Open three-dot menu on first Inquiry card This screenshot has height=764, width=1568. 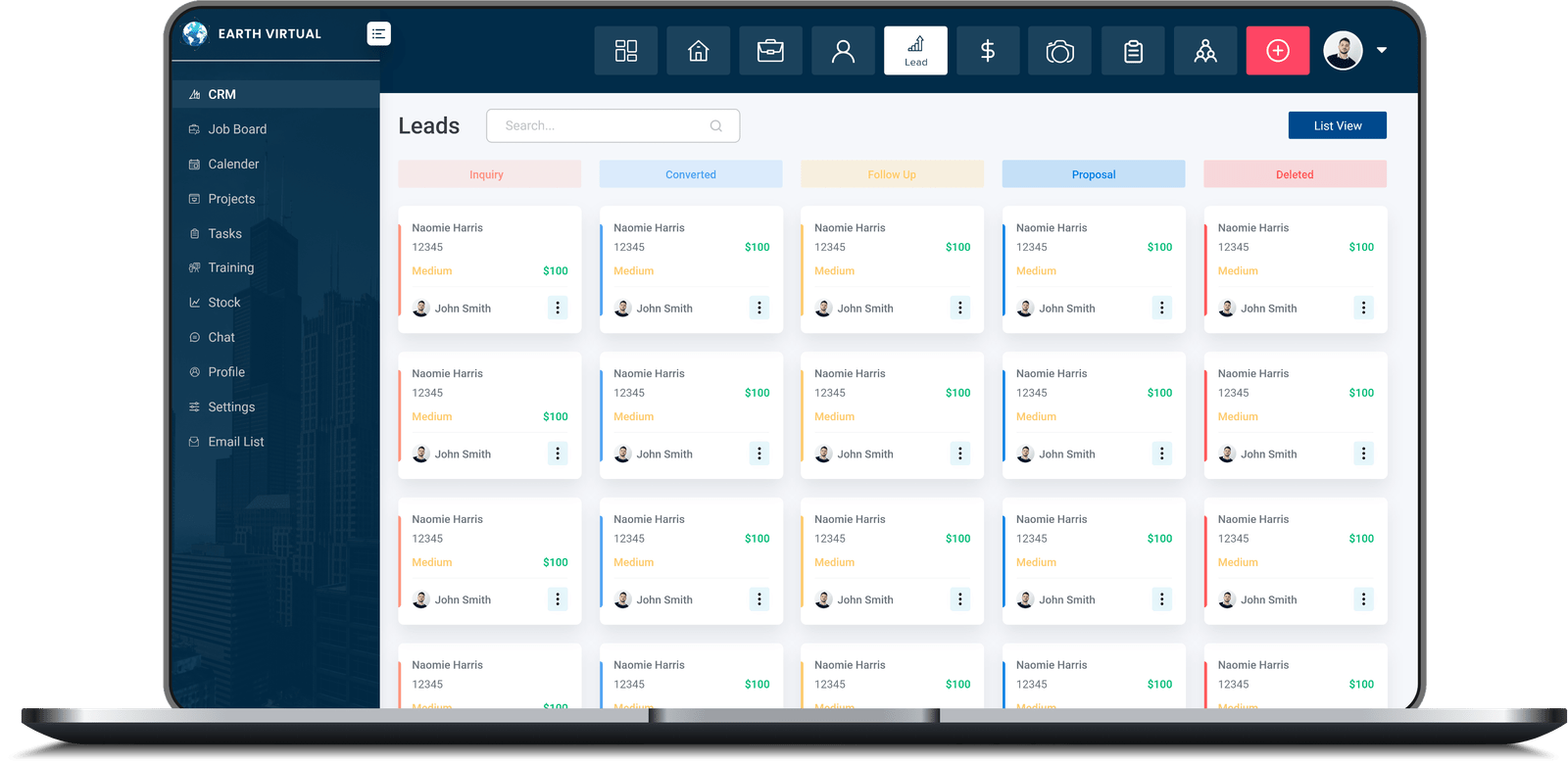click(x=557, y=308)
